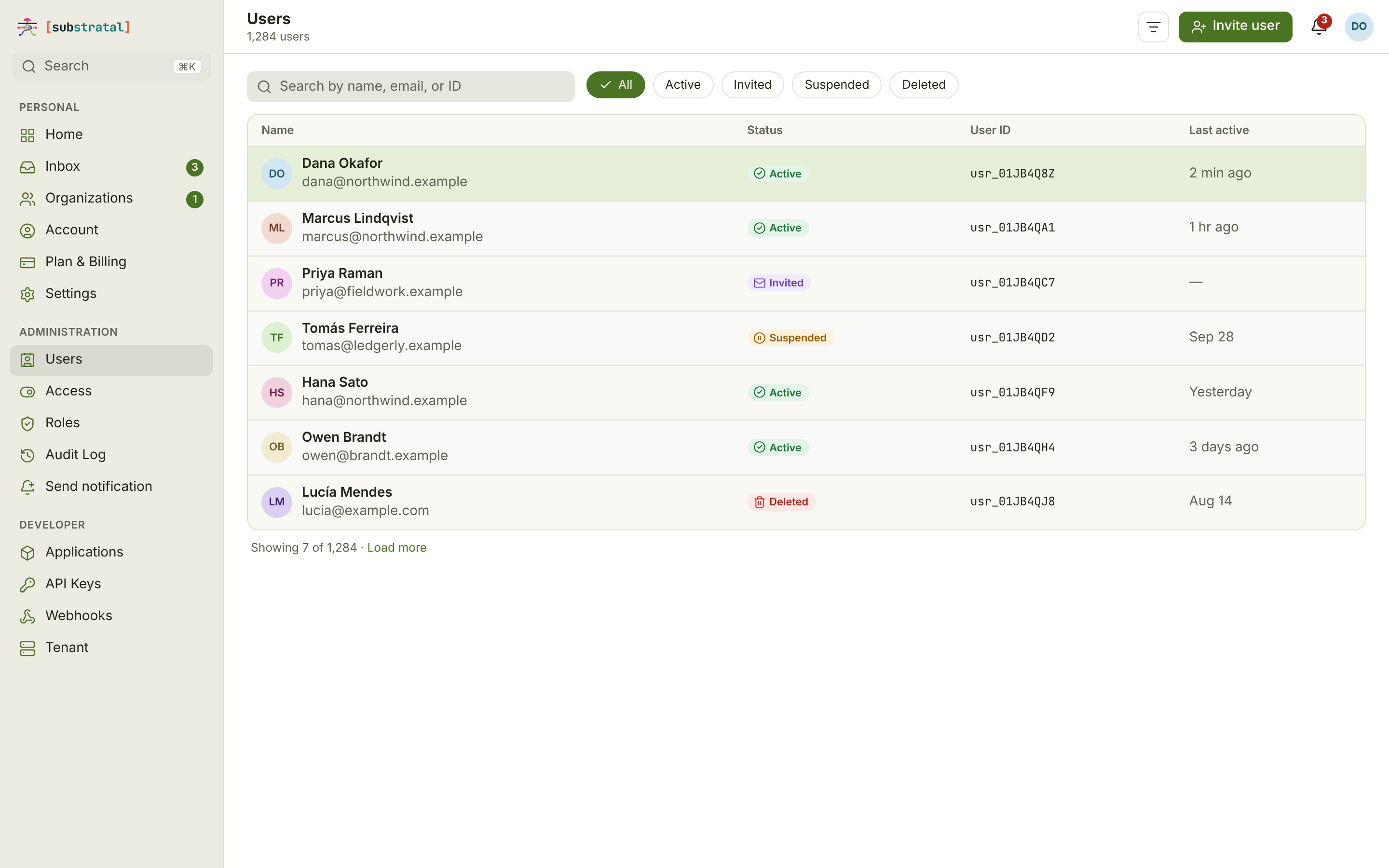This screenshot has height=868, width=1389.
Task: Click Hana Sato's HS avatar
Action: coord(277,393)
